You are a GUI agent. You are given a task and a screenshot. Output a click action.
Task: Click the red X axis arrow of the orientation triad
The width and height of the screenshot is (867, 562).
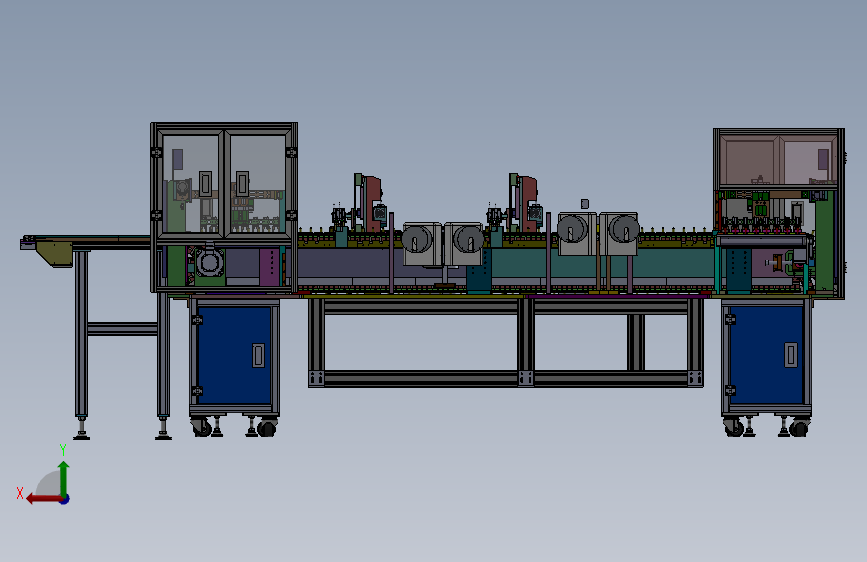(x=43, y=499)
